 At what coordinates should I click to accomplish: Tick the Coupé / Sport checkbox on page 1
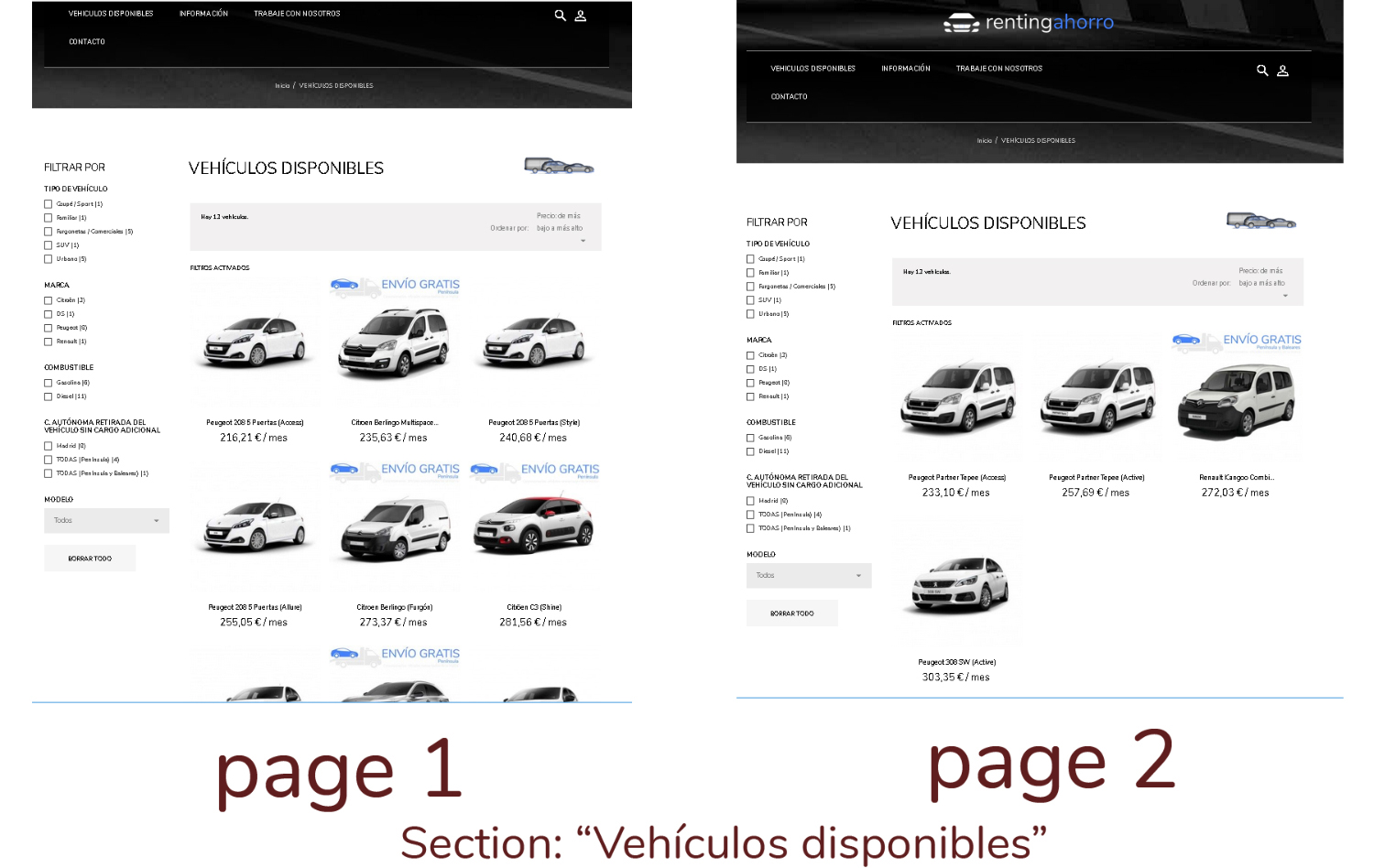49,204
